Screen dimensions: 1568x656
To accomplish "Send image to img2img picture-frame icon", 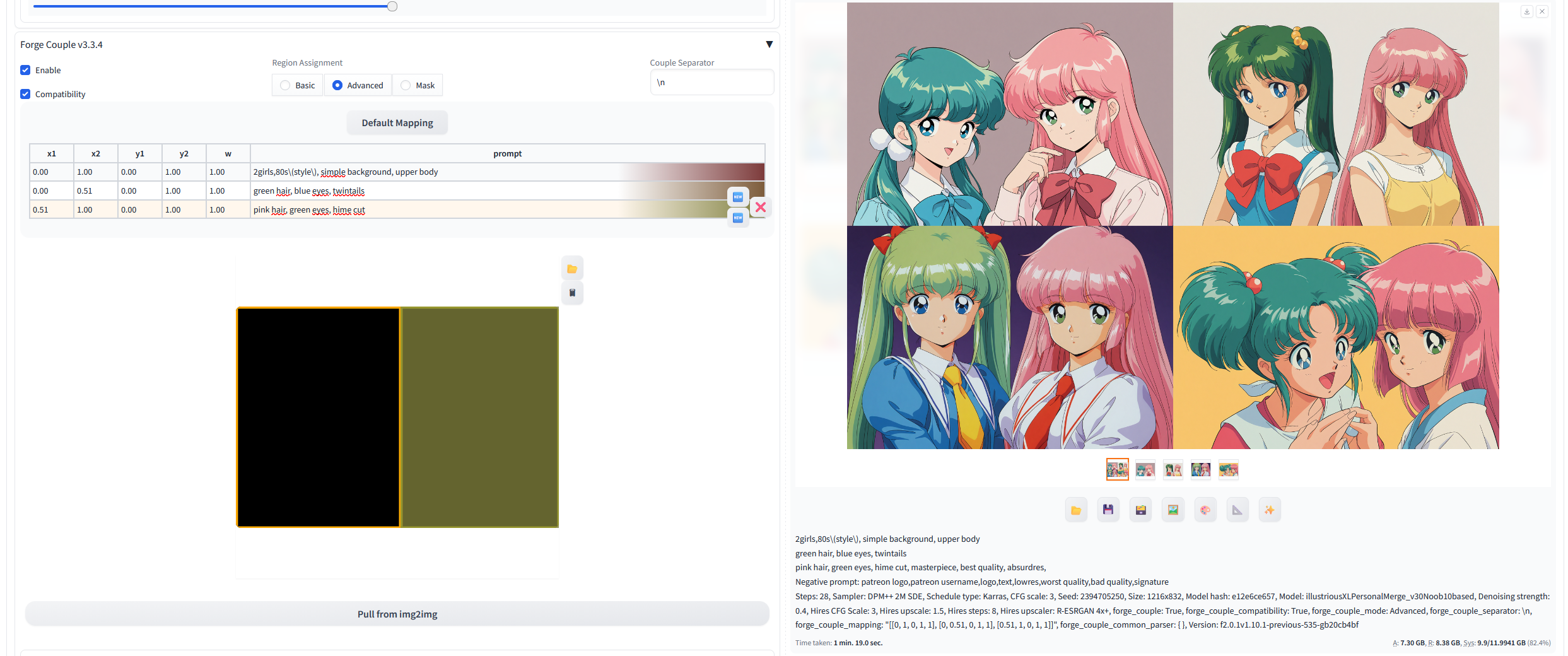I will (x=1173, y=510).
